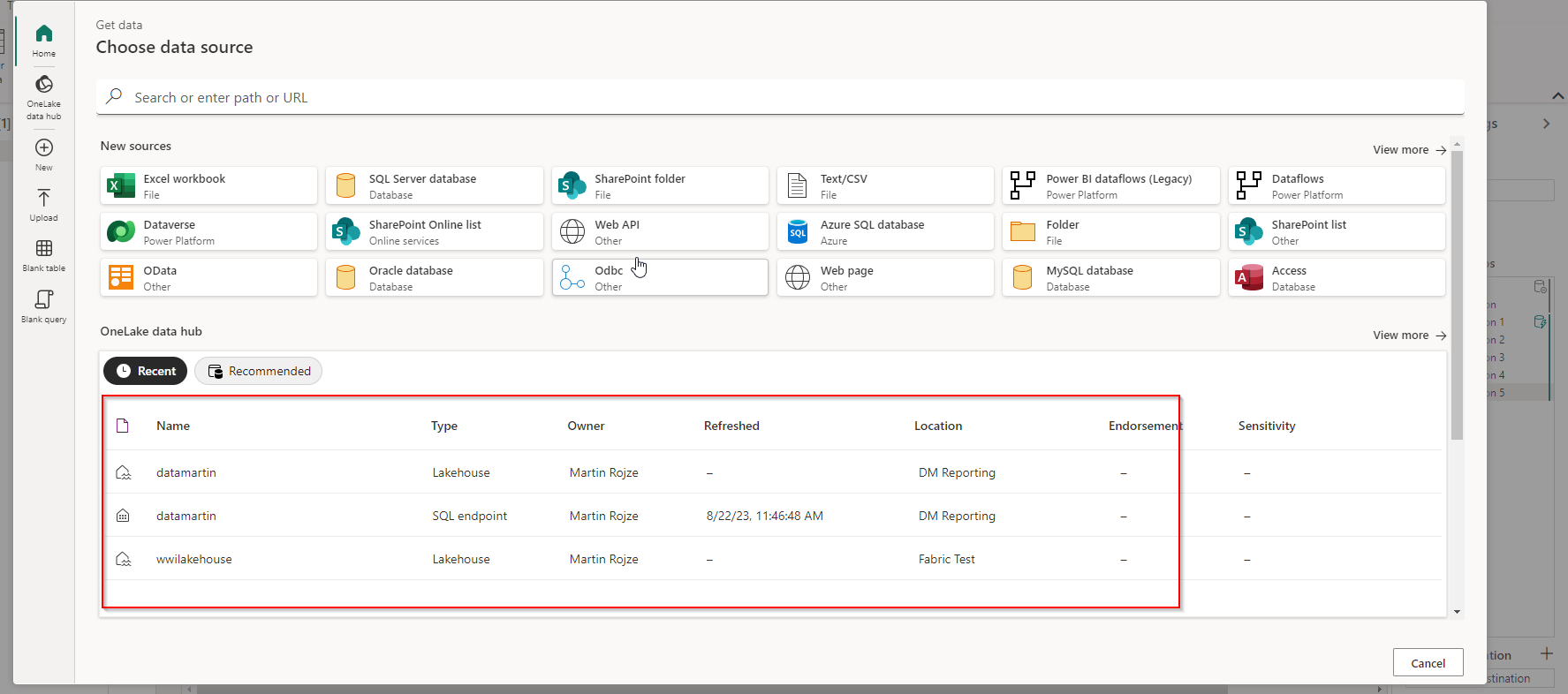This screenshot has height=694, width=1568.
Task: View more New sources
Action: 1409,150
